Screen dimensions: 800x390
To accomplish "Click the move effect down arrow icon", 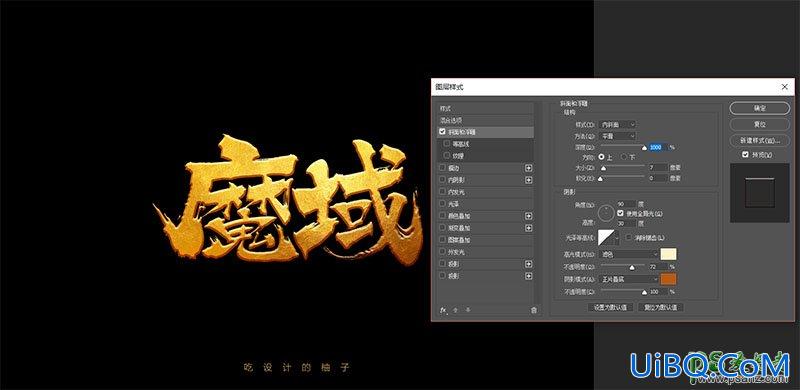I will tap(468, 310).
